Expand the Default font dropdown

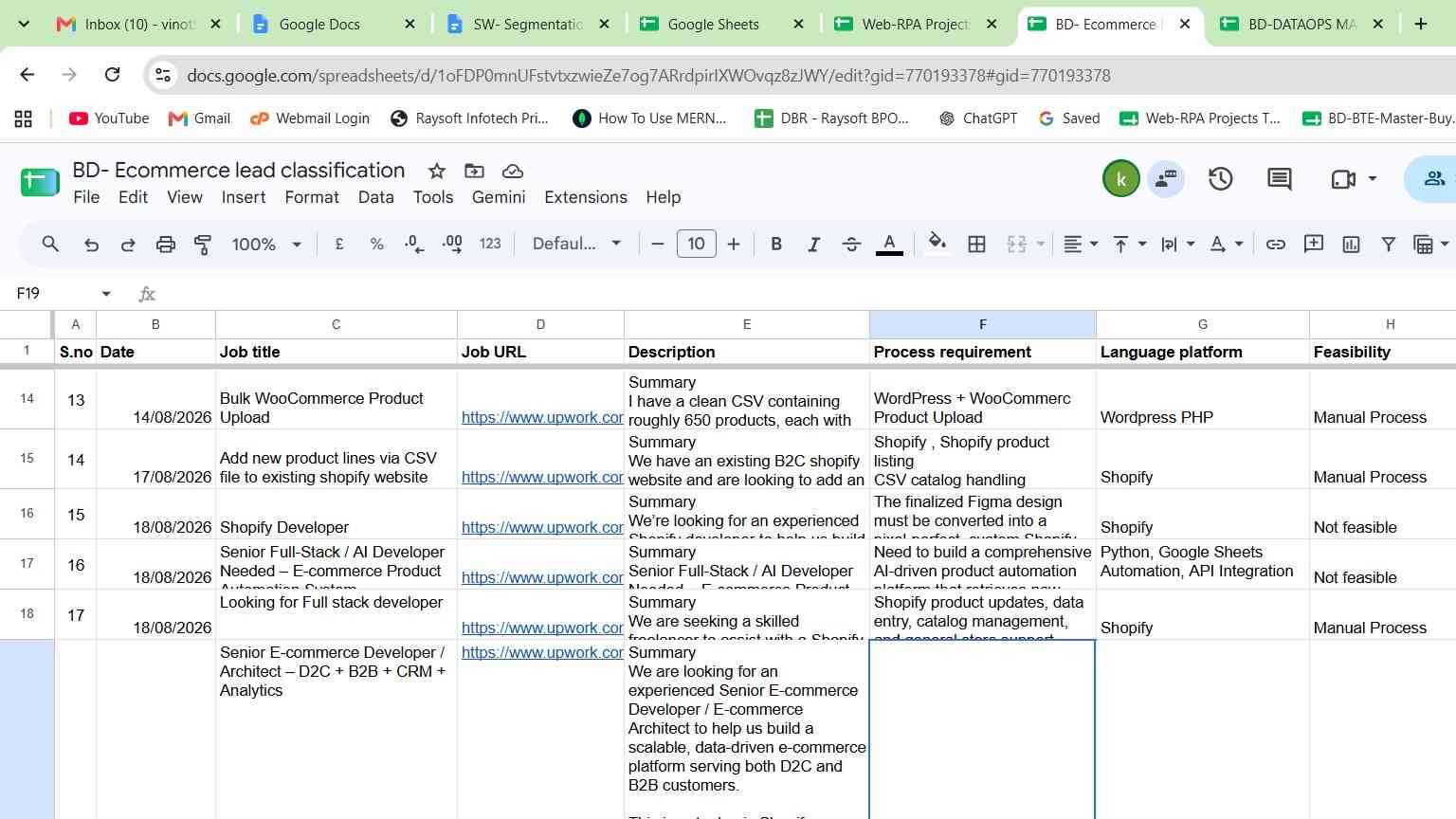point(576,244)
